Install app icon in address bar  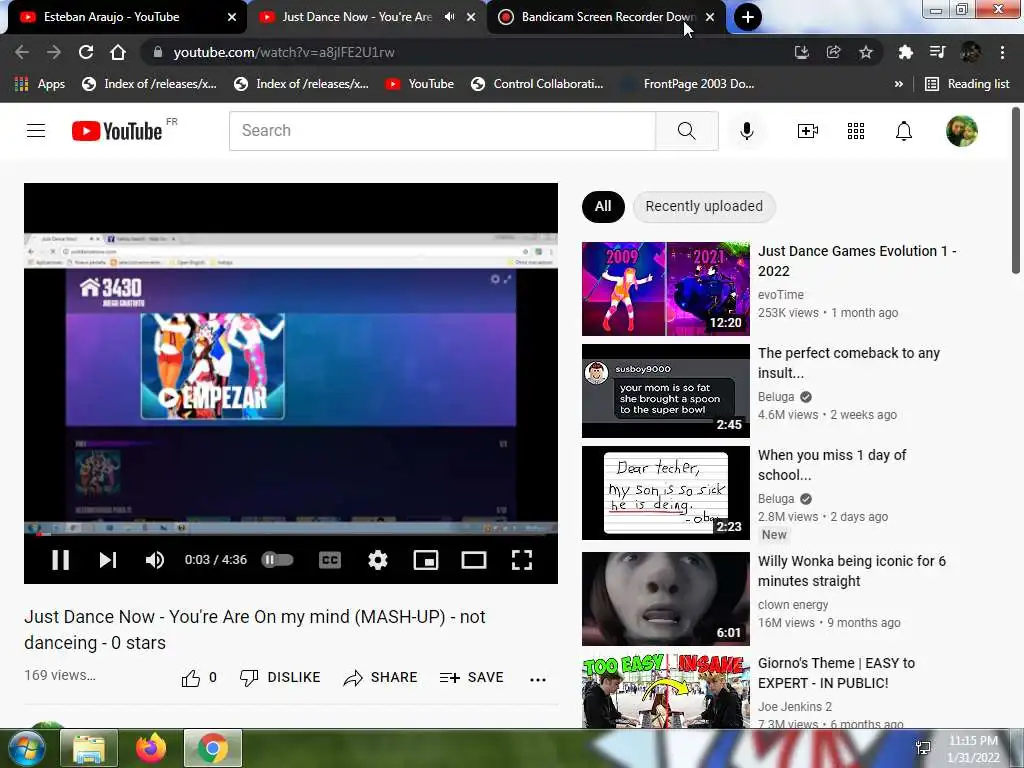[801, 52]
